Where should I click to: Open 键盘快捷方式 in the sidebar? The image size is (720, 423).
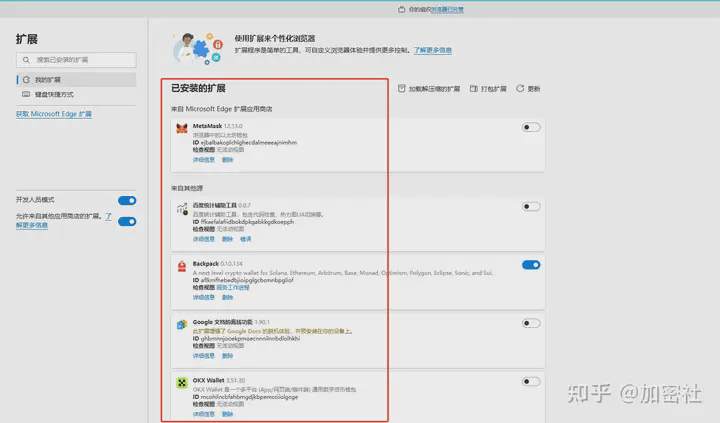click(x=76, y=94)
